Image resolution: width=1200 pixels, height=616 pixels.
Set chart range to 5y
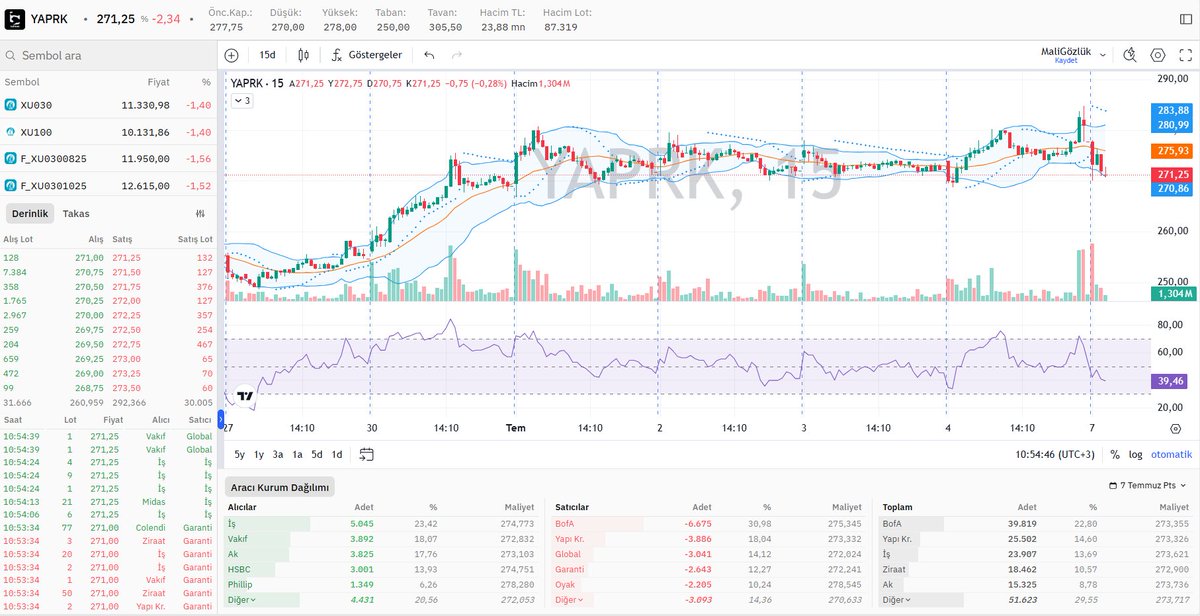pos(240,454)
